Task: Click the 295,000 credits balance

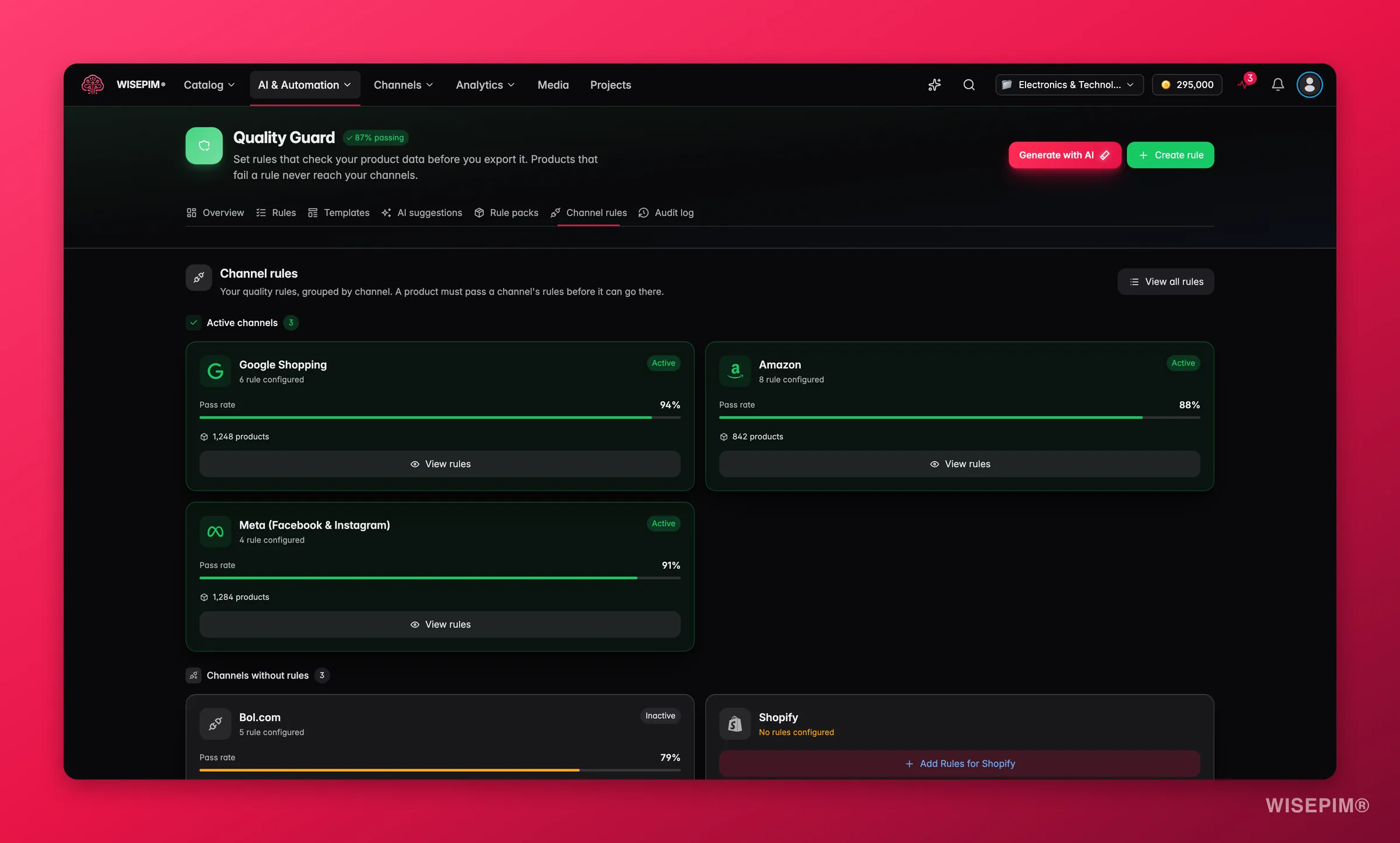Action: [x=1187, y=85]
